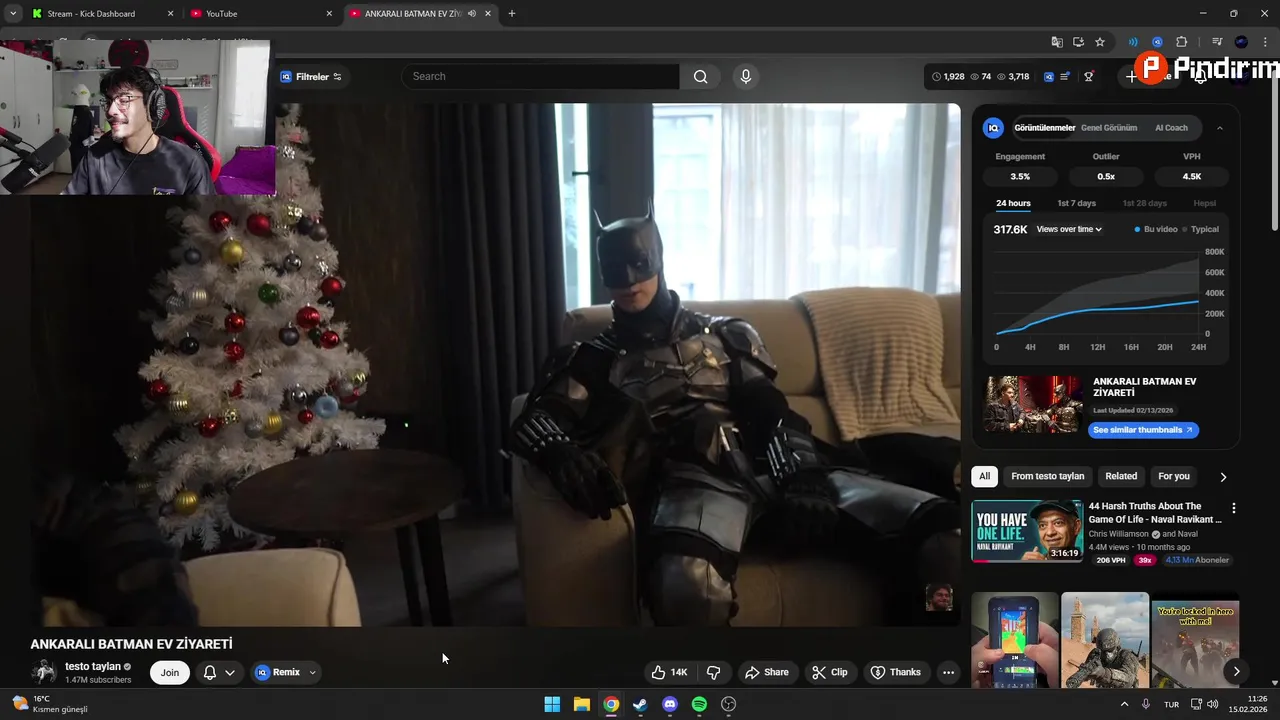Collapse the vidIQ panel with chevron
This screenshot has width=1280, height=720.
1220,128
